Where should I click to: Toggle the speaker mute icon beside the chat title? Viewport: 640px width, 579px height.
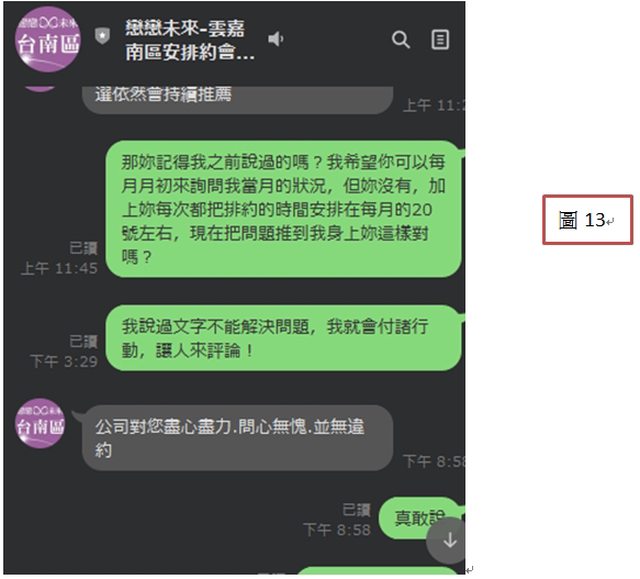[276, 39]
